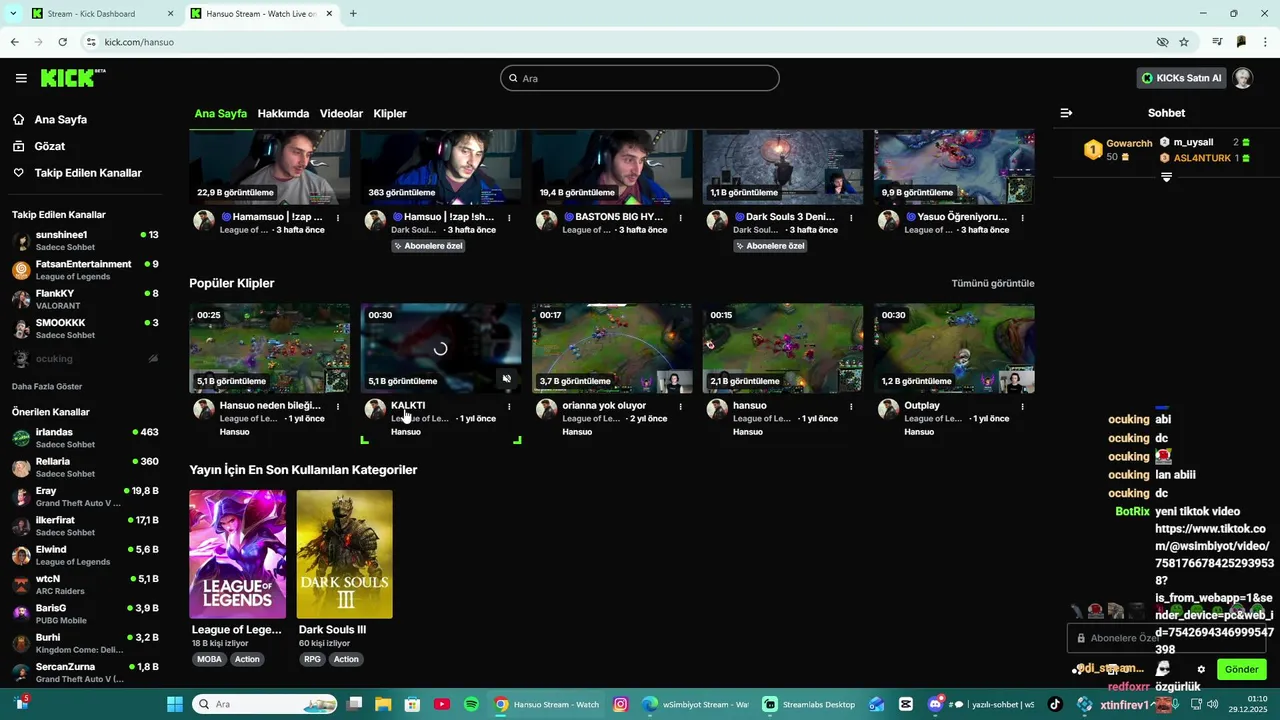
Task: Play the Outplay clip thumbnail
Action: (954, 348)
